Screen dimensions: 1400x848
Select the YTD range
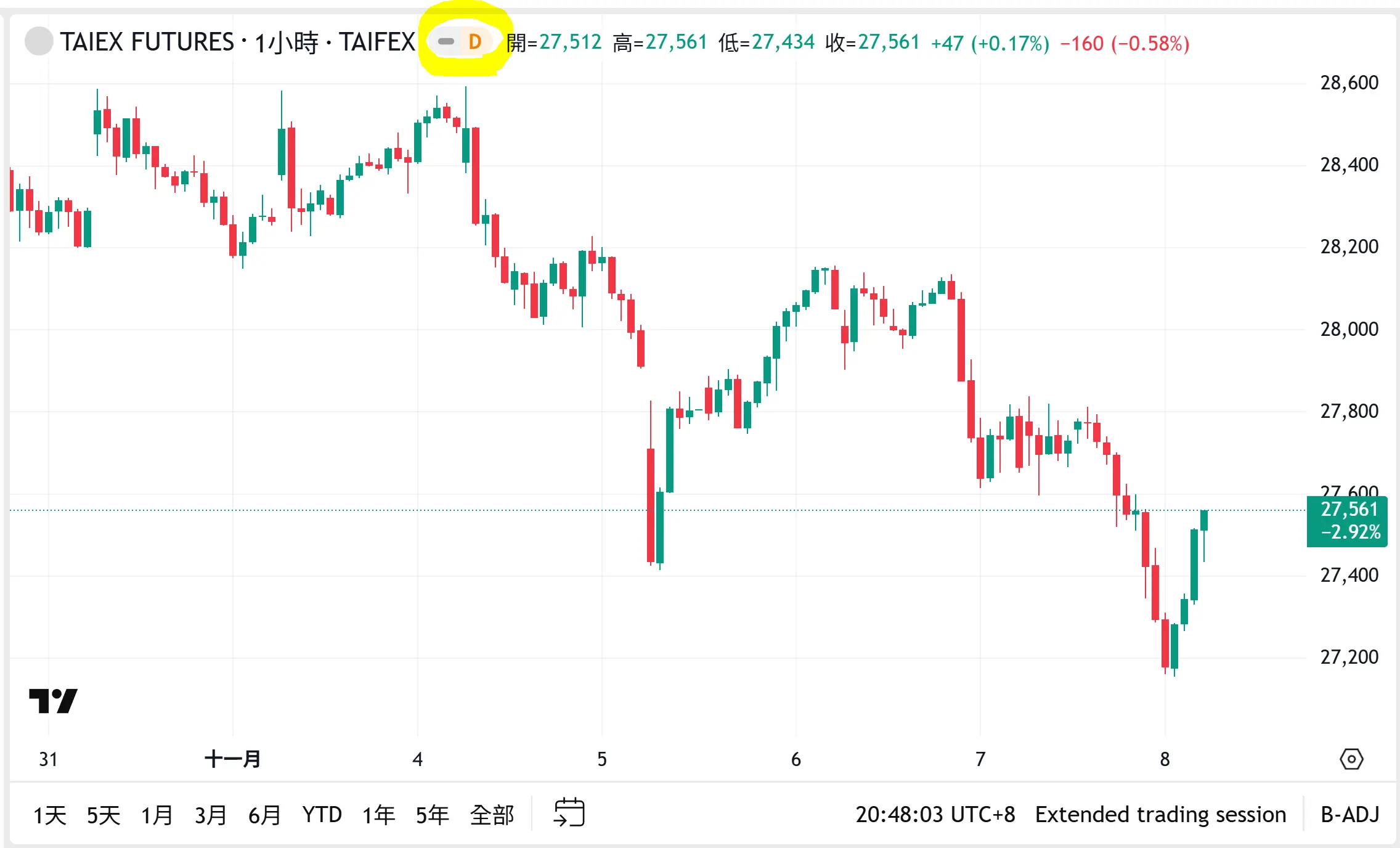[322, 815]
